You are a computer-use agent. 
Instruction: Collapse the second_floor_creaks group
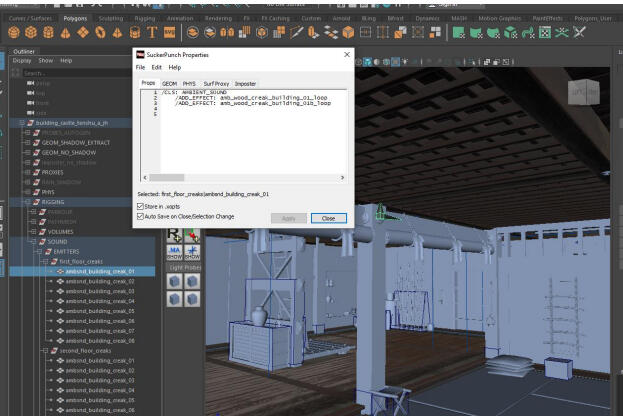click(43, 351)
